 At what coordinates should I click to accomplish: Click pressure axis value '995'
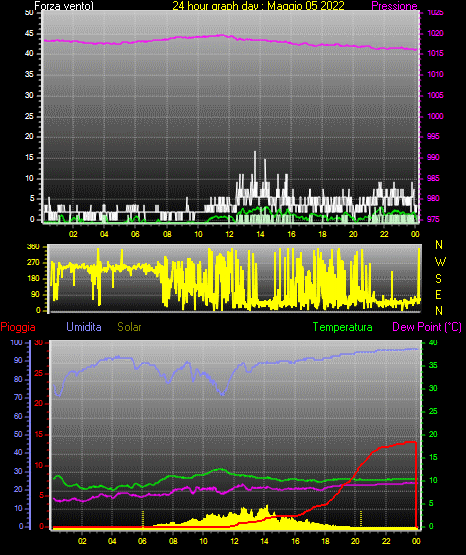(433, 136)
